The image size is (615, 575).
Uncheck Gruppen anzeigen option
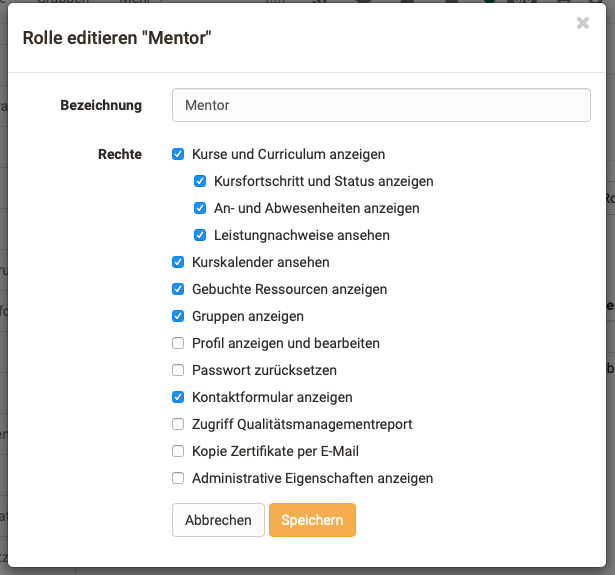pyautogui.click(x=178, y=316)
